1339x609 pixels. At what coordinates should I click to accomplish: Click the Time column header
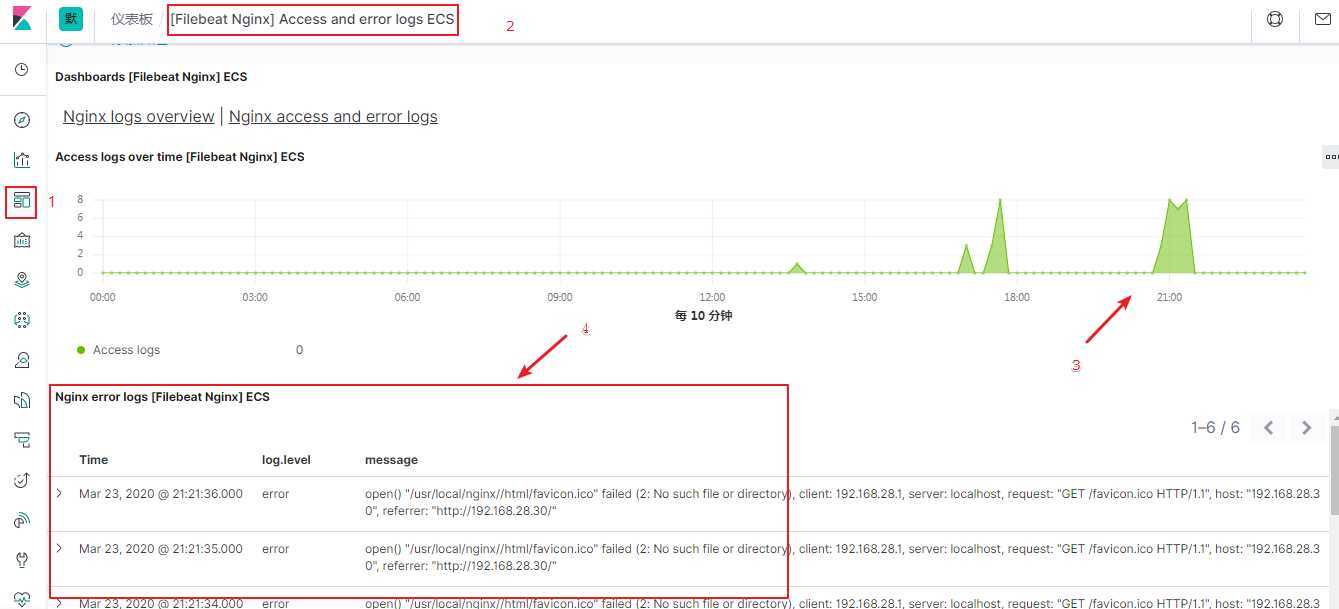(94, 460)
